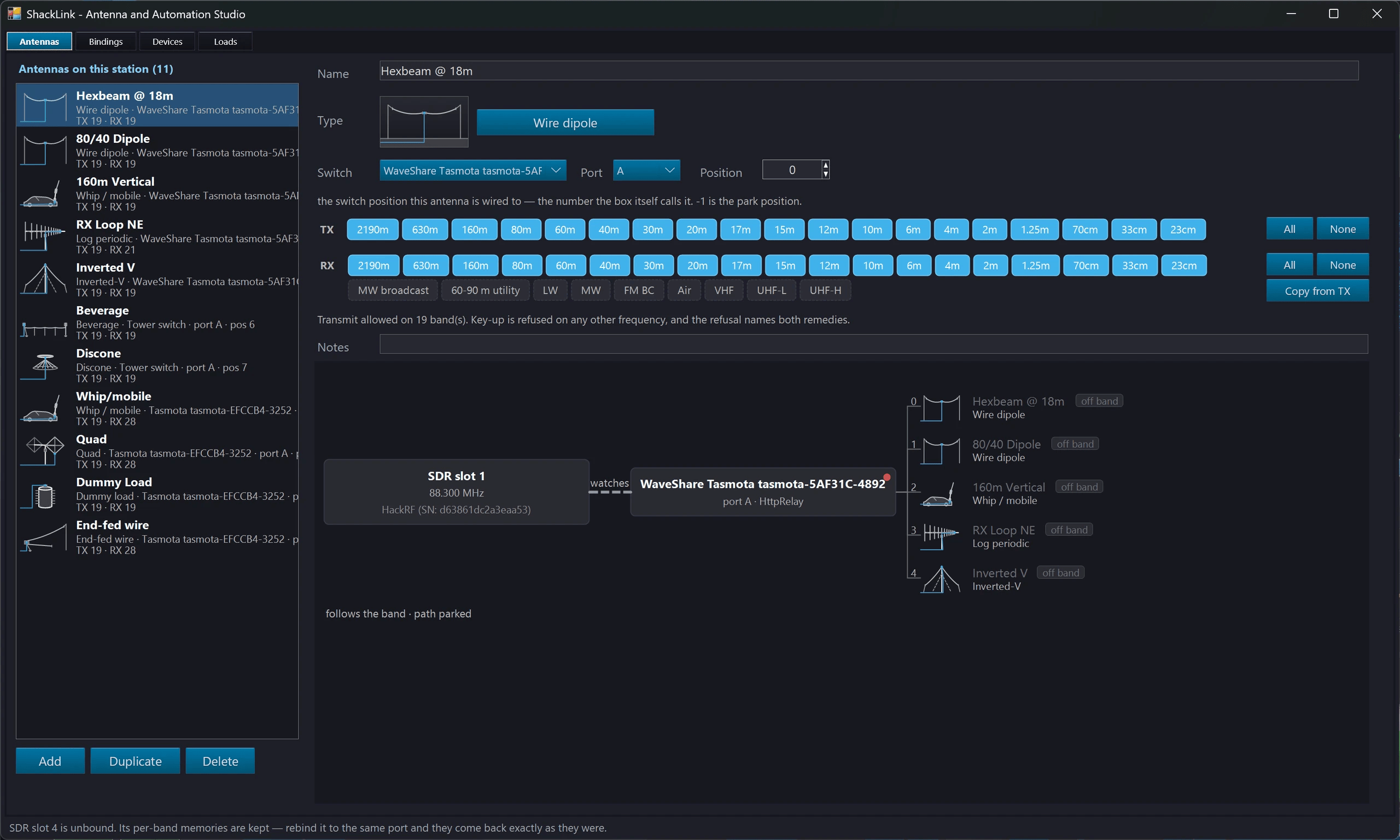1400x840 pixels.
Task: Toggle the TX 160m band chip
Action: [x=474, y=229]
